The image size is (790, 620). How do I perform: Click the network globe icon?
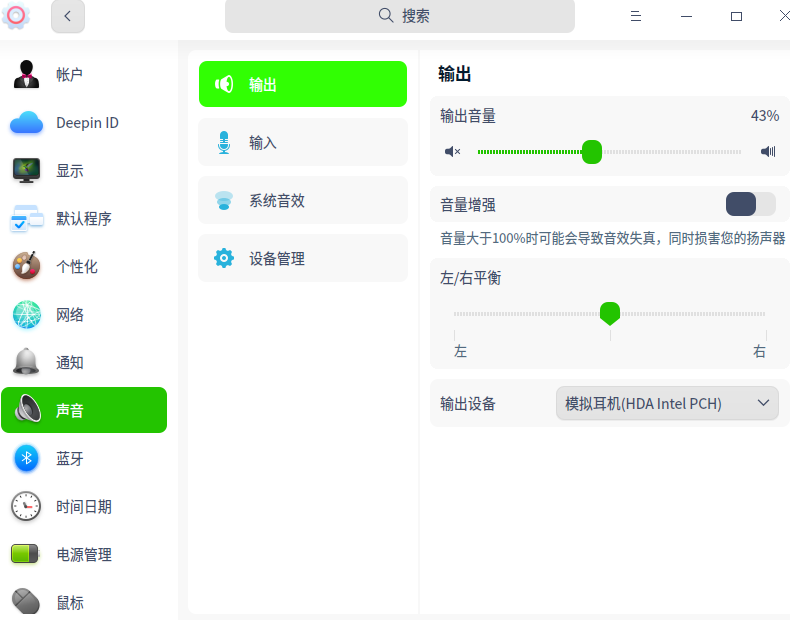click(x=27, y=314)
